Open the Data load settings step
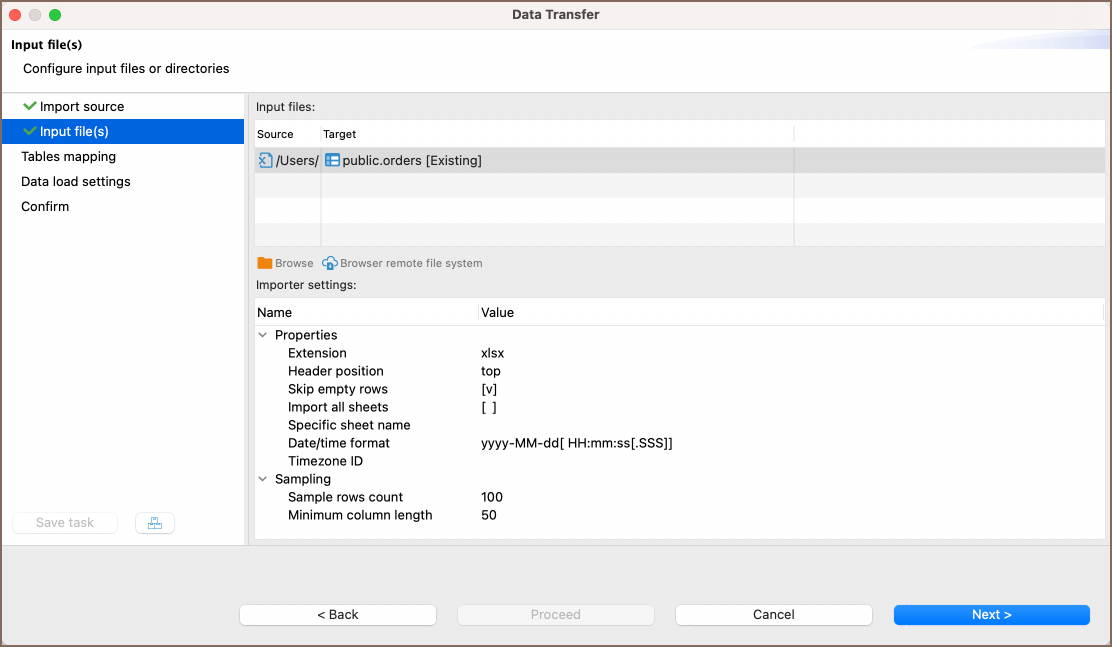Image resolution: width=1112 pixels, height=647 pixels. 76,181
